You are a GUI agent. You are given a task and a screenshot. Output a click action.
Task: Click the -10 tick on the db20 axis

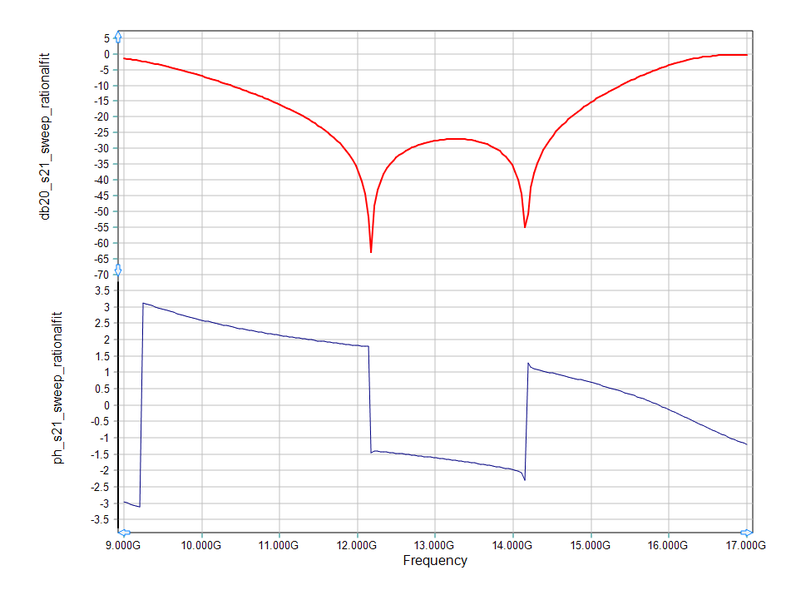(x=102, y=86)
